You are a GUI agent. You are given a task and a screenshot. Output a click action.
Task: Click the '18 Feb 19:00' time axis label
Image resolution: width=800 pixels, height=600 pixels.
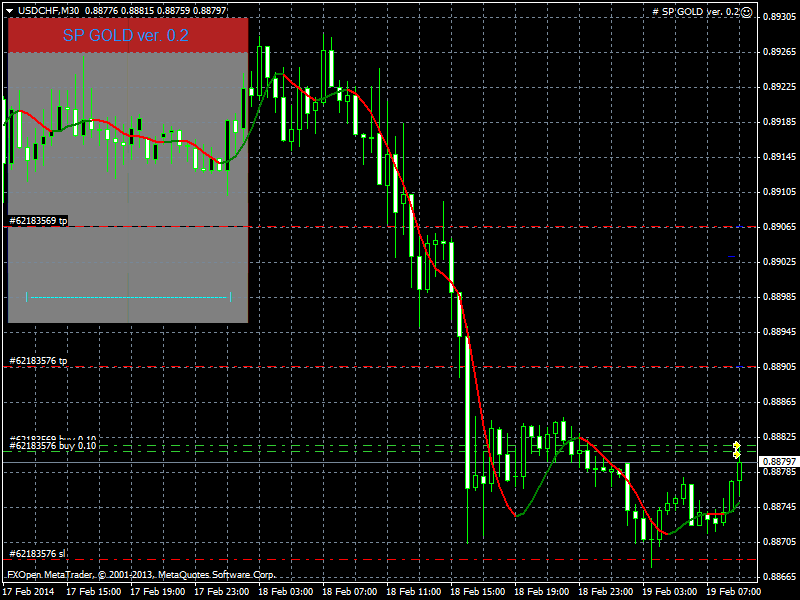[x=542, y=592]
